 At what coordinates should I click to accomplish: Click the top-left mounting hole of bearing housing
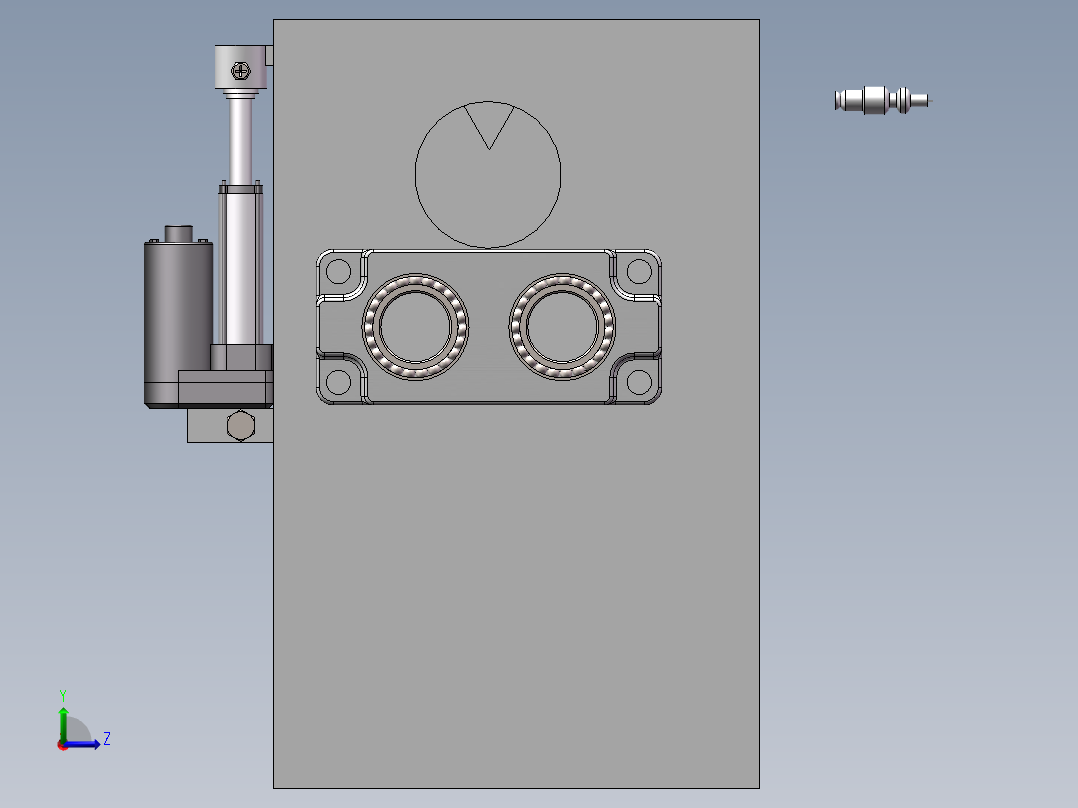click(338, 271)
